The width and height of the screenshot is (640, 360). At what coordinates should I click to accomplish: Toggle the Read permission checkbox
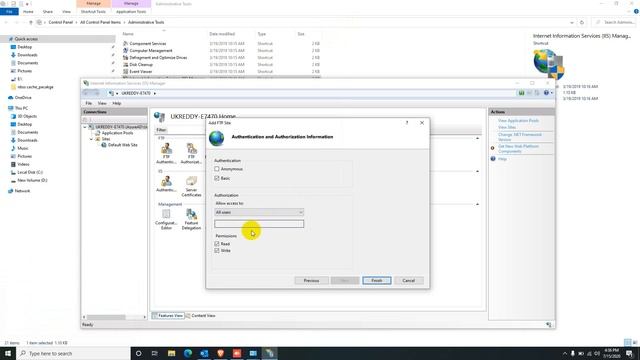tap(217, 244)
